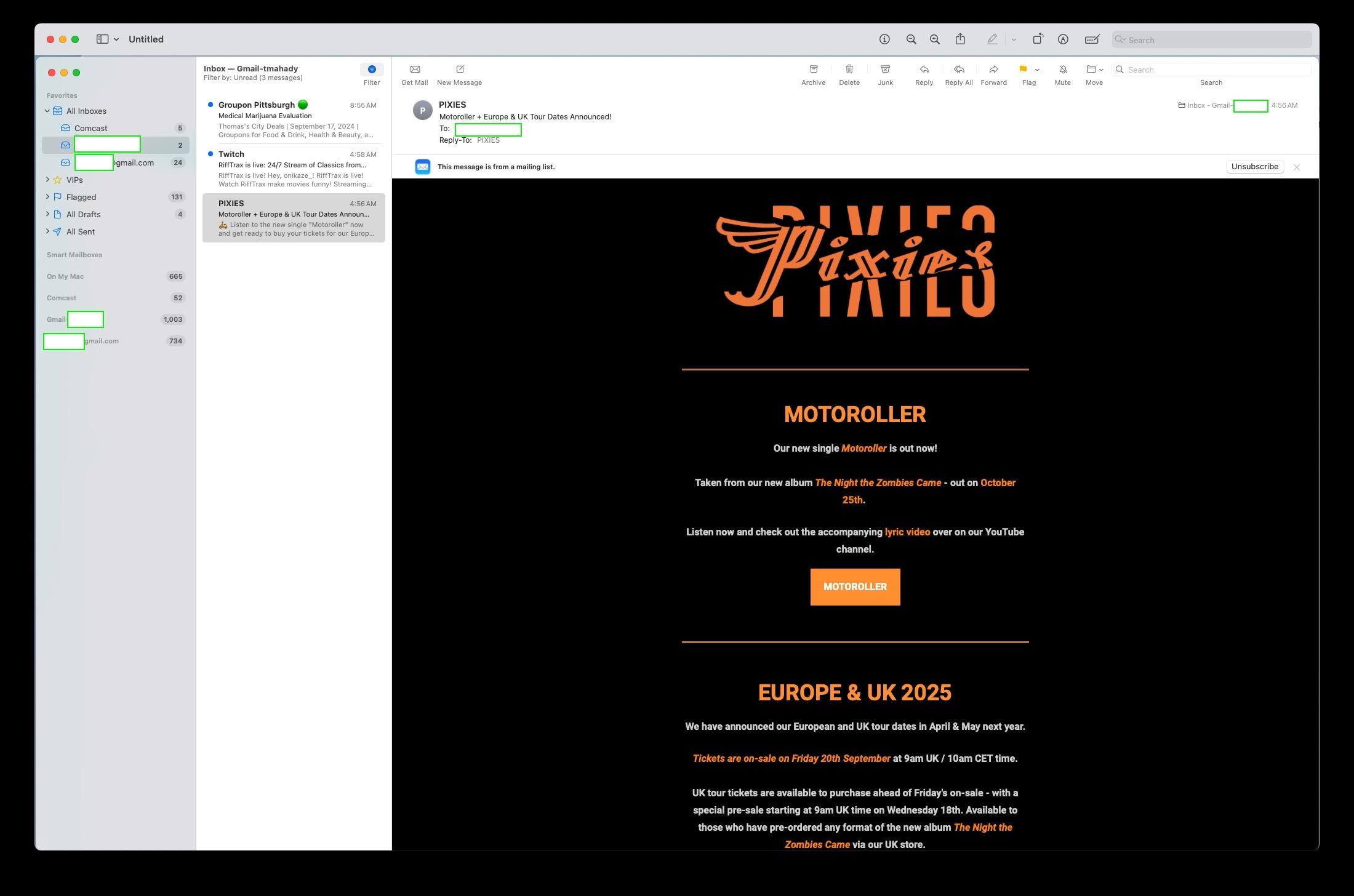Archive the selected PIXIES message
The height and width of the screenshot is (896, 1354).
tap(813, 74)
